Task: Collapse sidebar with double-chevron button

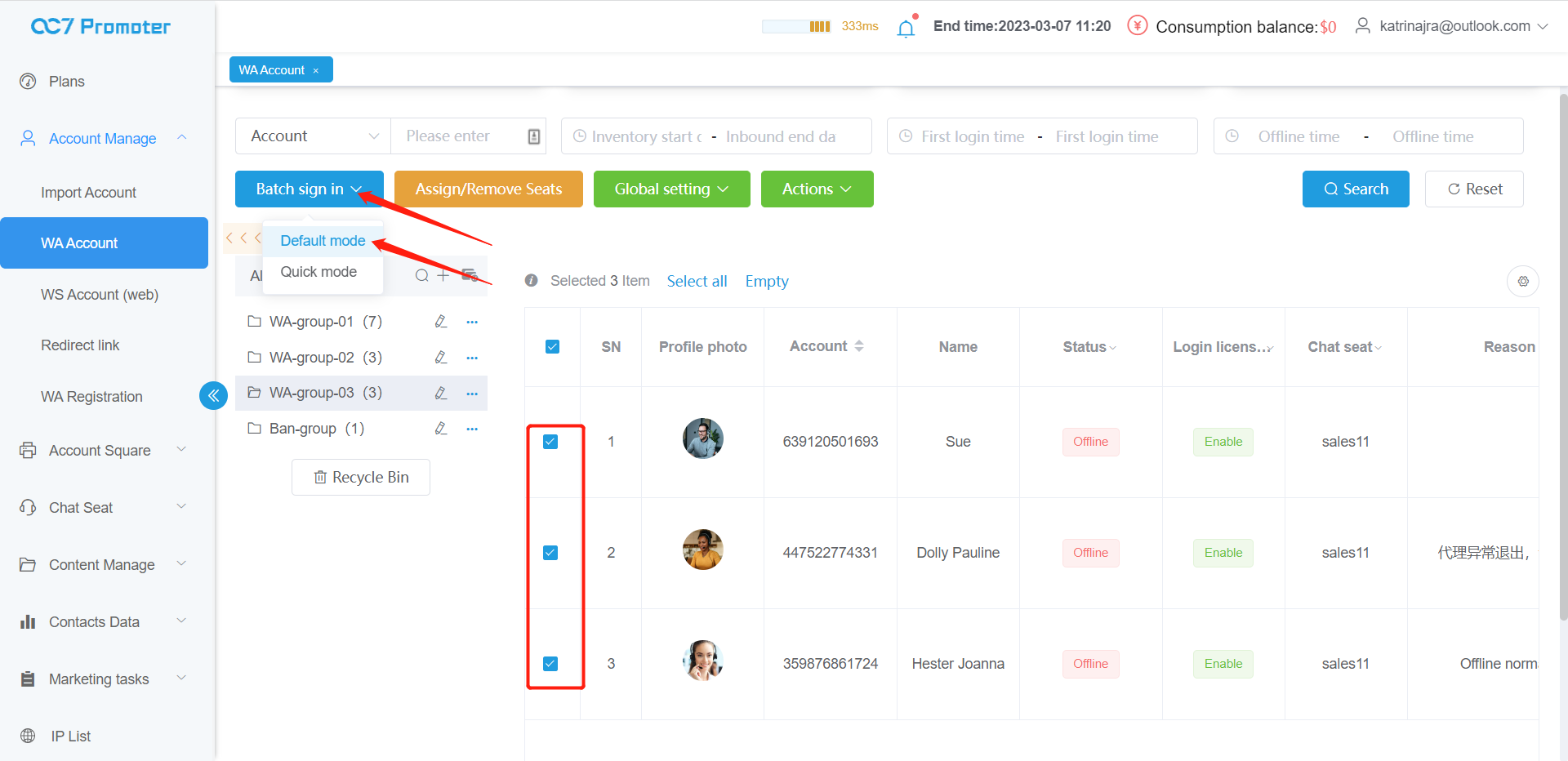Action: tap(213, 396)
